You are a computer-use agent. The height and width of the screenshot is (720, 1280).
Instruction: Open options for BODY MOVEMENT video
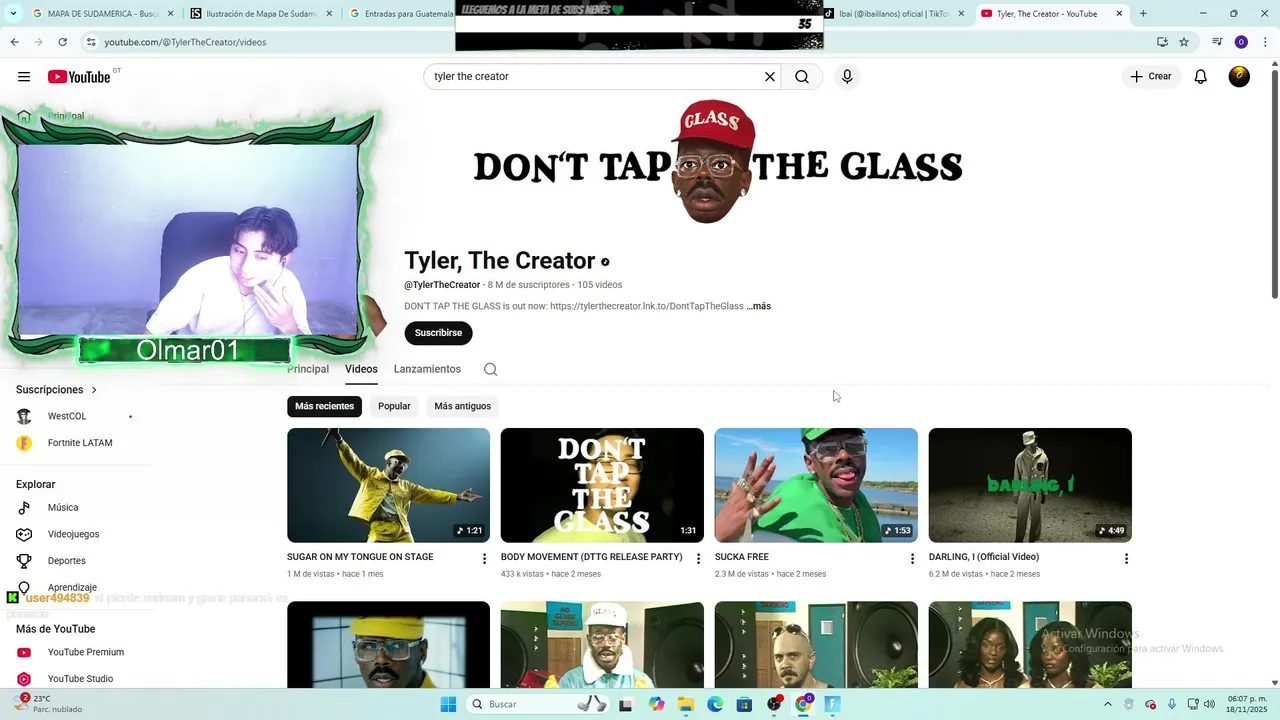(x=698, y=559)
